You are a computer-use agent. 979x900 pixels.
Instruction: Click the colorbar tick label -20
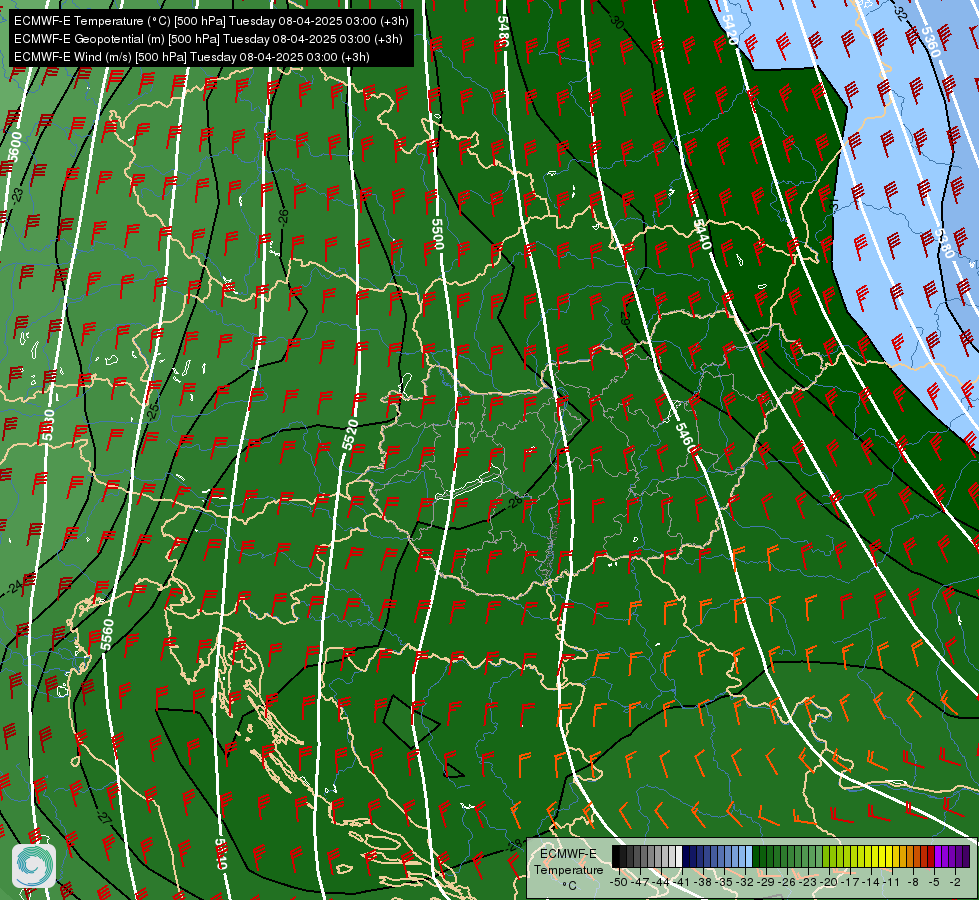[829, 882]
